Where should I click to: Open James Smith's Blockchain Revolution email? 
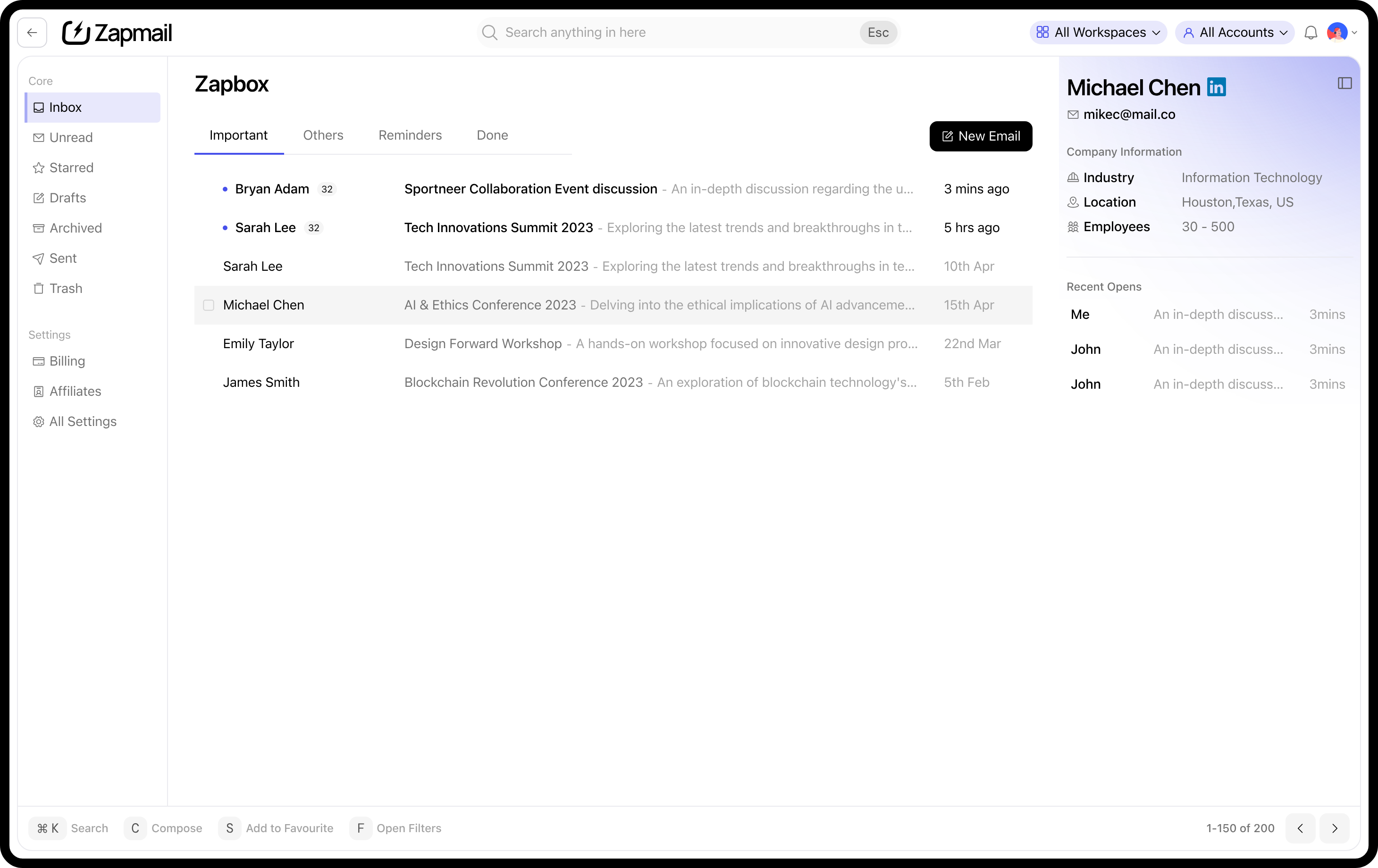point(613,383)
